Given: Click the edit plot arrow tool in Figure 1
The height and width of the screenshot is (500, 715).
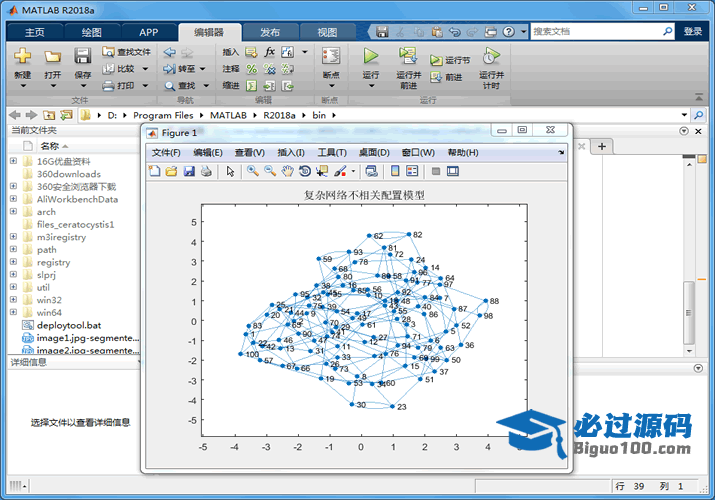Looking at the screenshot, I should coord(230,171).
